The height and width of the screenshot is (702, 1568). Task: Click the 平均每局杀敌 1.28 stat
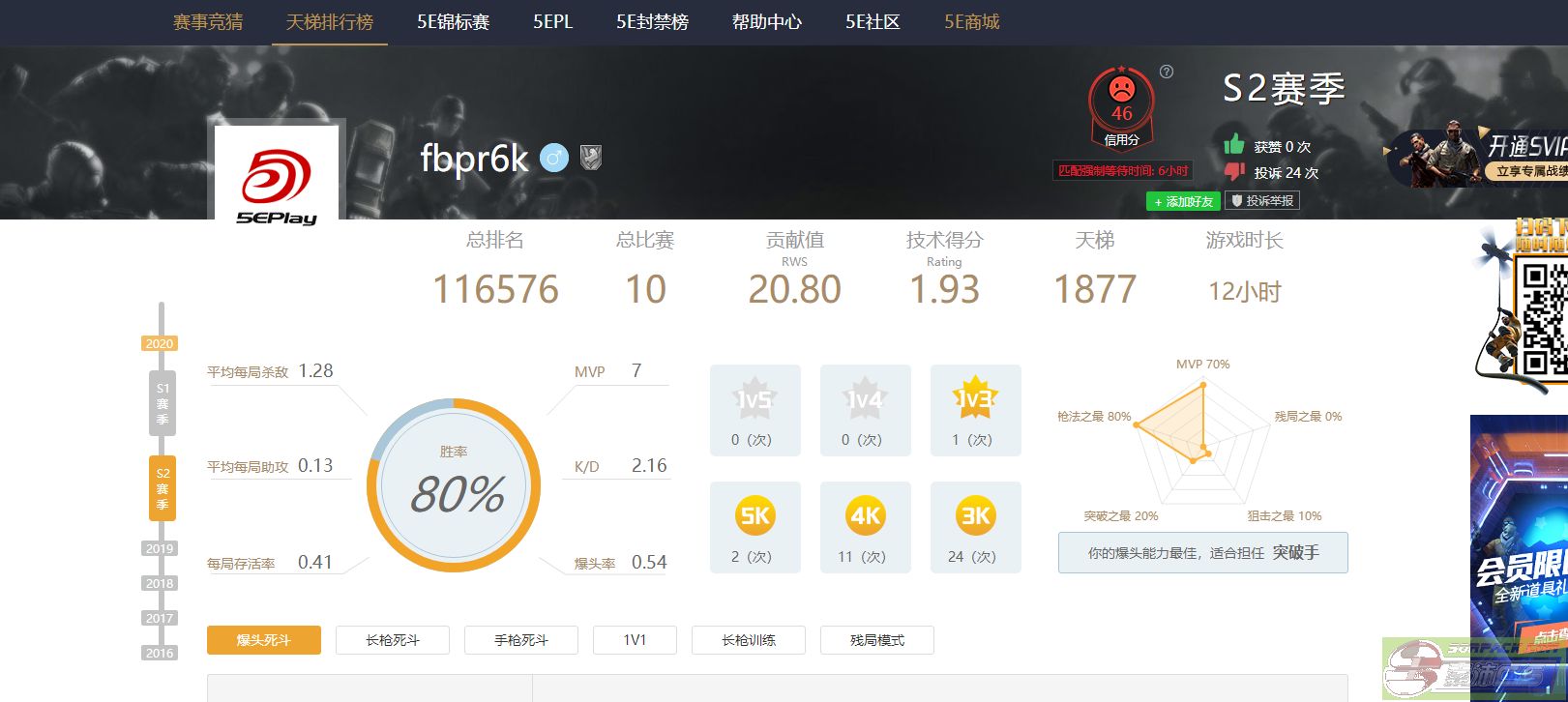pyautogui.click(x=270, y=371)
